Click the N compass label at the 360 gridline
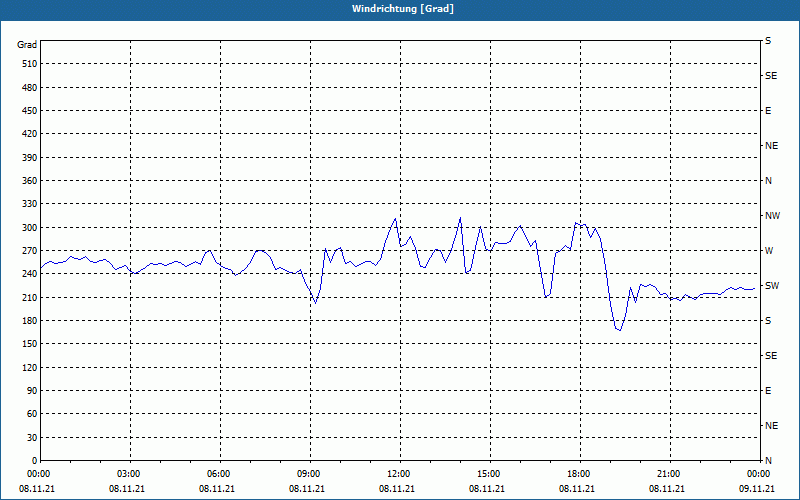This screenshot has width=800, height=500. click(768, 181)
